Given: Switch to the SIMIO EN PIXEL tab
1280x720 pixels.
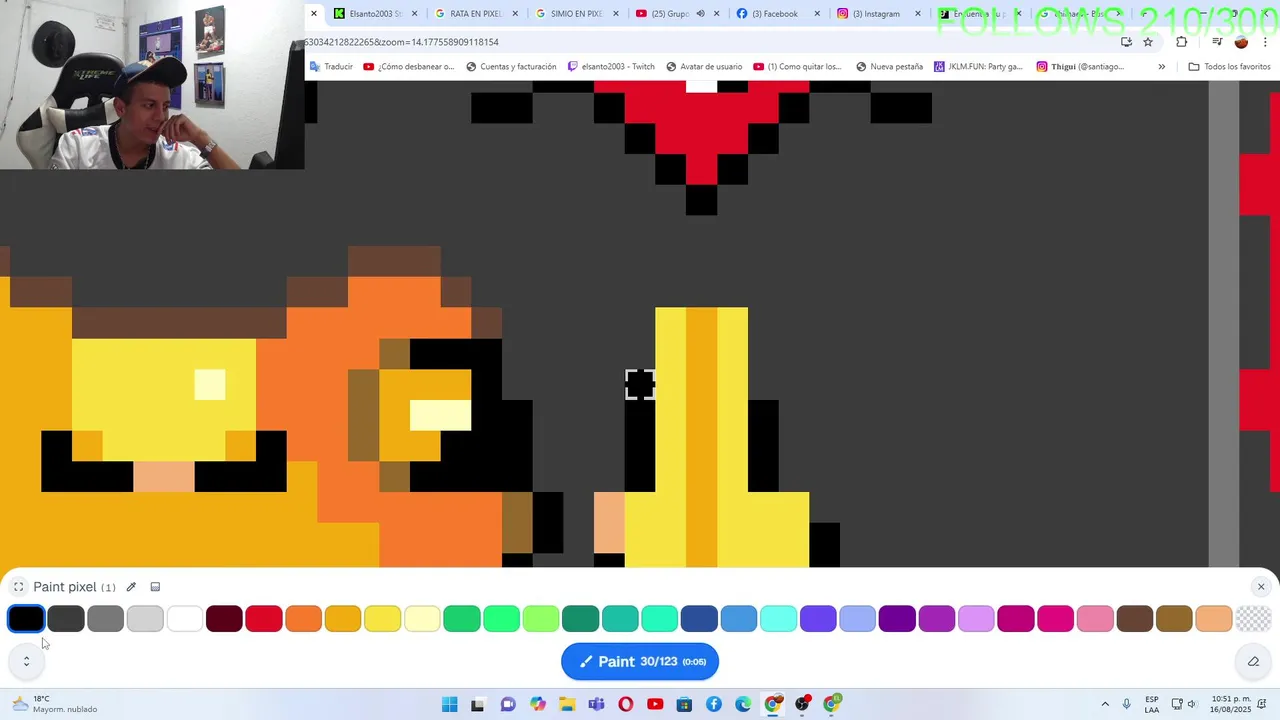Looking at the screenshot, I should [x=577, y=14].
